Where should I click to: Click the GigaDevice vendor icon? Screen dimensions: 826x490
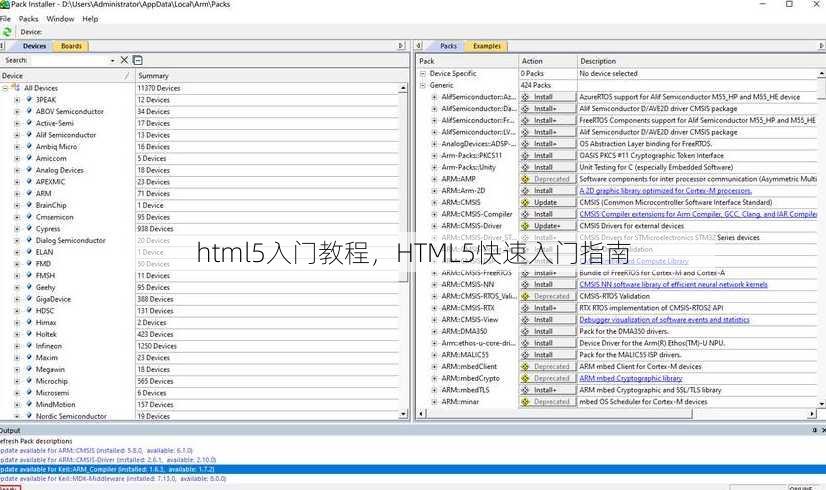pyautogui.click(x=30, y=299)
